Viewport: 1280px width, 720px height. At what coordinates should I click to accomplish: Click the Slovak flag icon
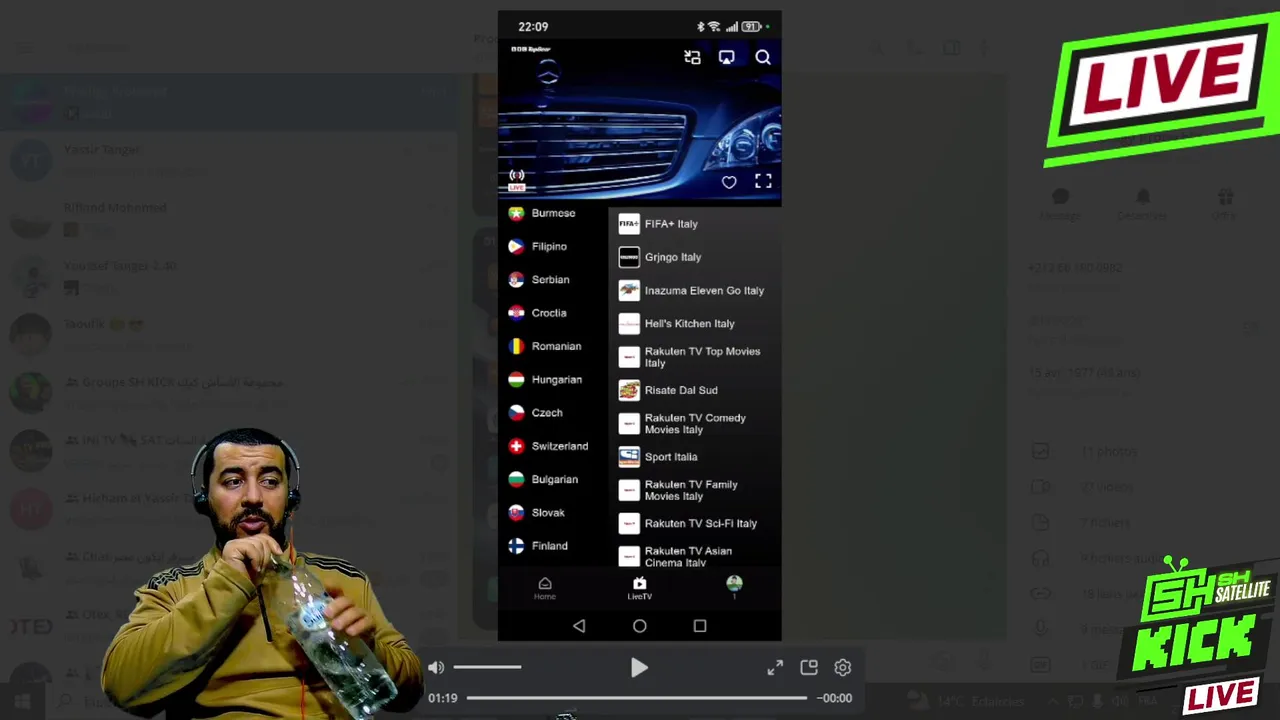coord(516,513)
